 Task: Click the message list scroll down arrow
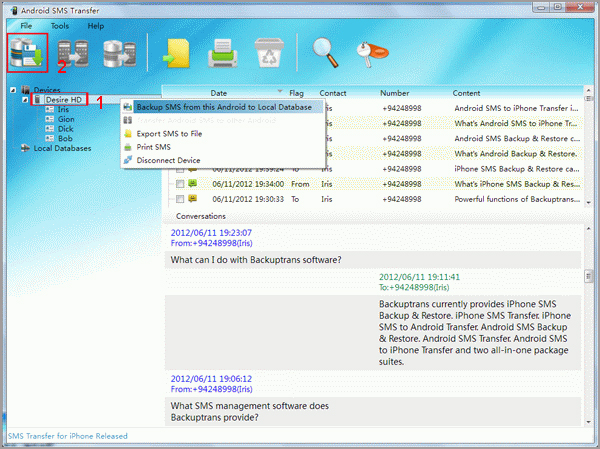(589, 203)
